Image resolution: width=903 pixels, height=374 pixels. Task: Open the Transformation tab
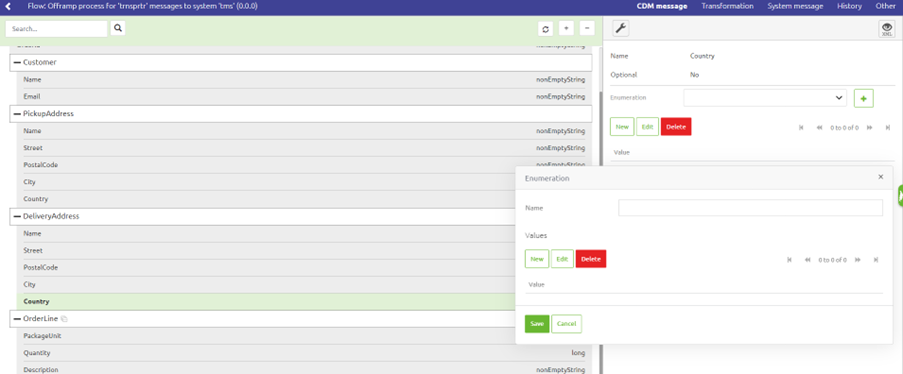point(727,6)
